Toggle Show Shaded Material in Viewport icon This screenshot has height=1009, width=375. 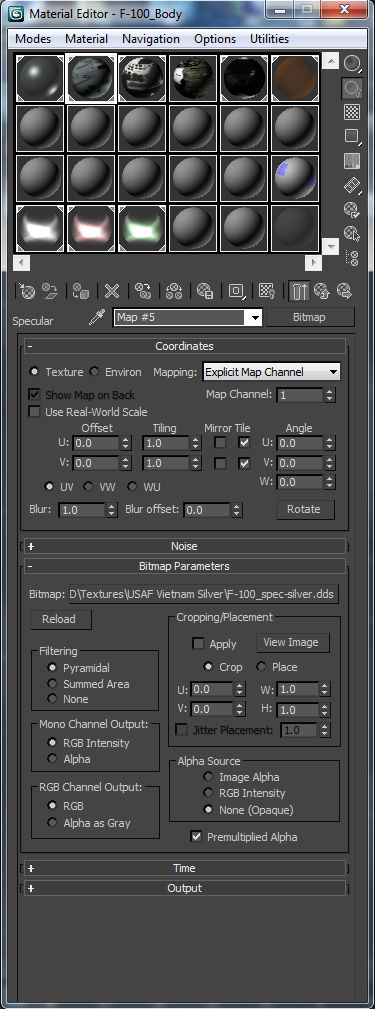pyautogui.click(x=267, y=292)
